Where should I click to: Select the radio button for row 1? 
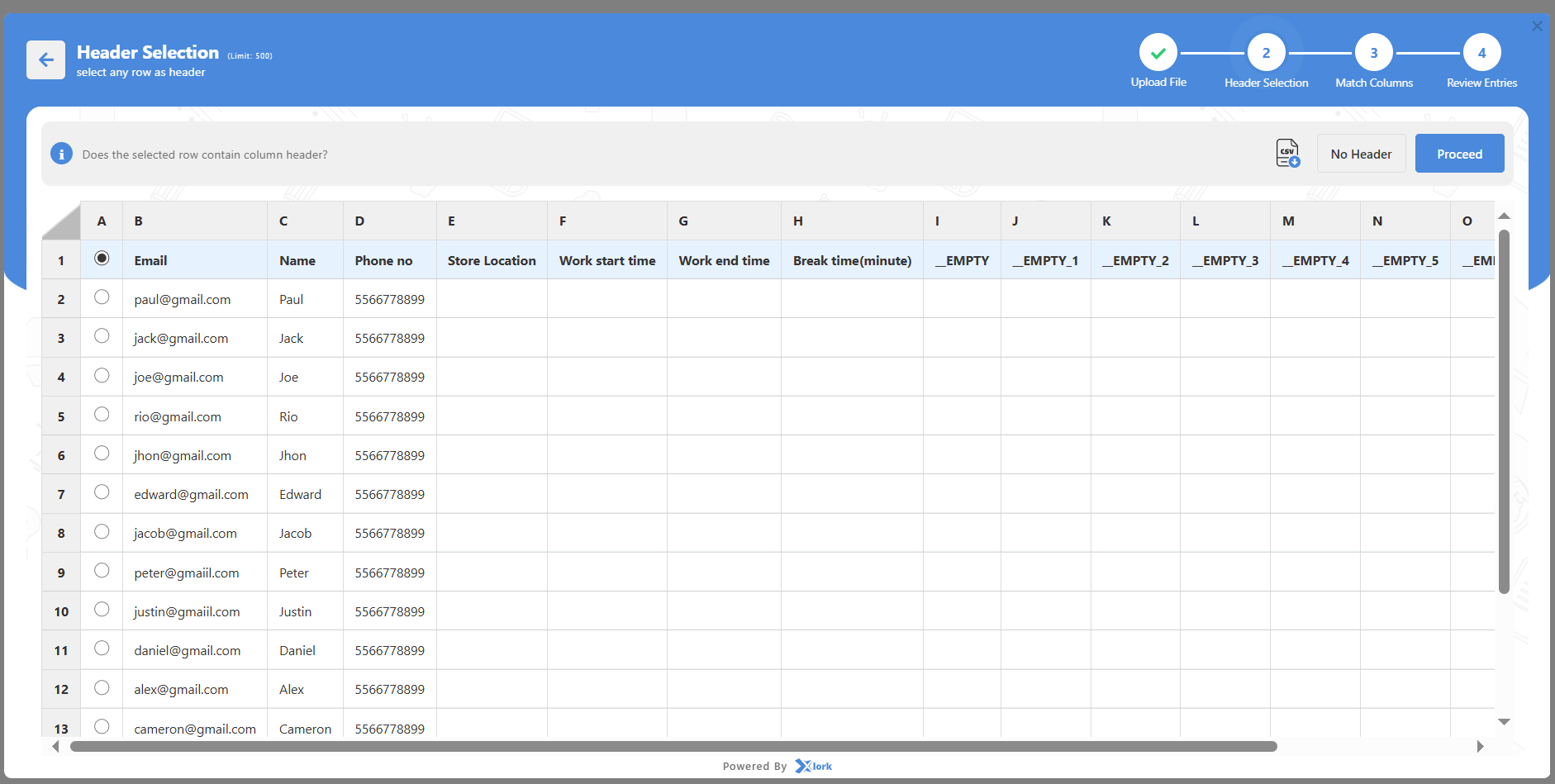point(102,259)
